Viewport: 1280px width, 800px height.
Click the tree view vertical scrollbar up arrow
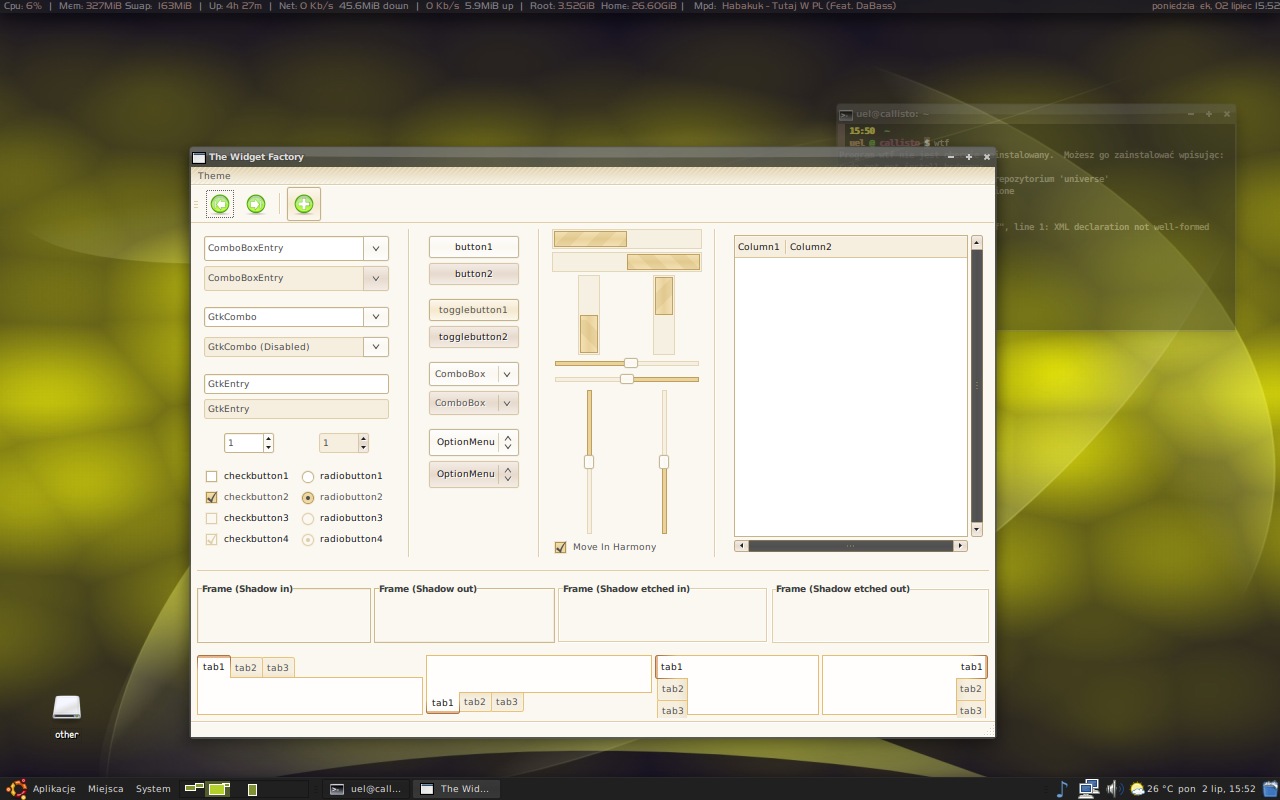[977, 242]
